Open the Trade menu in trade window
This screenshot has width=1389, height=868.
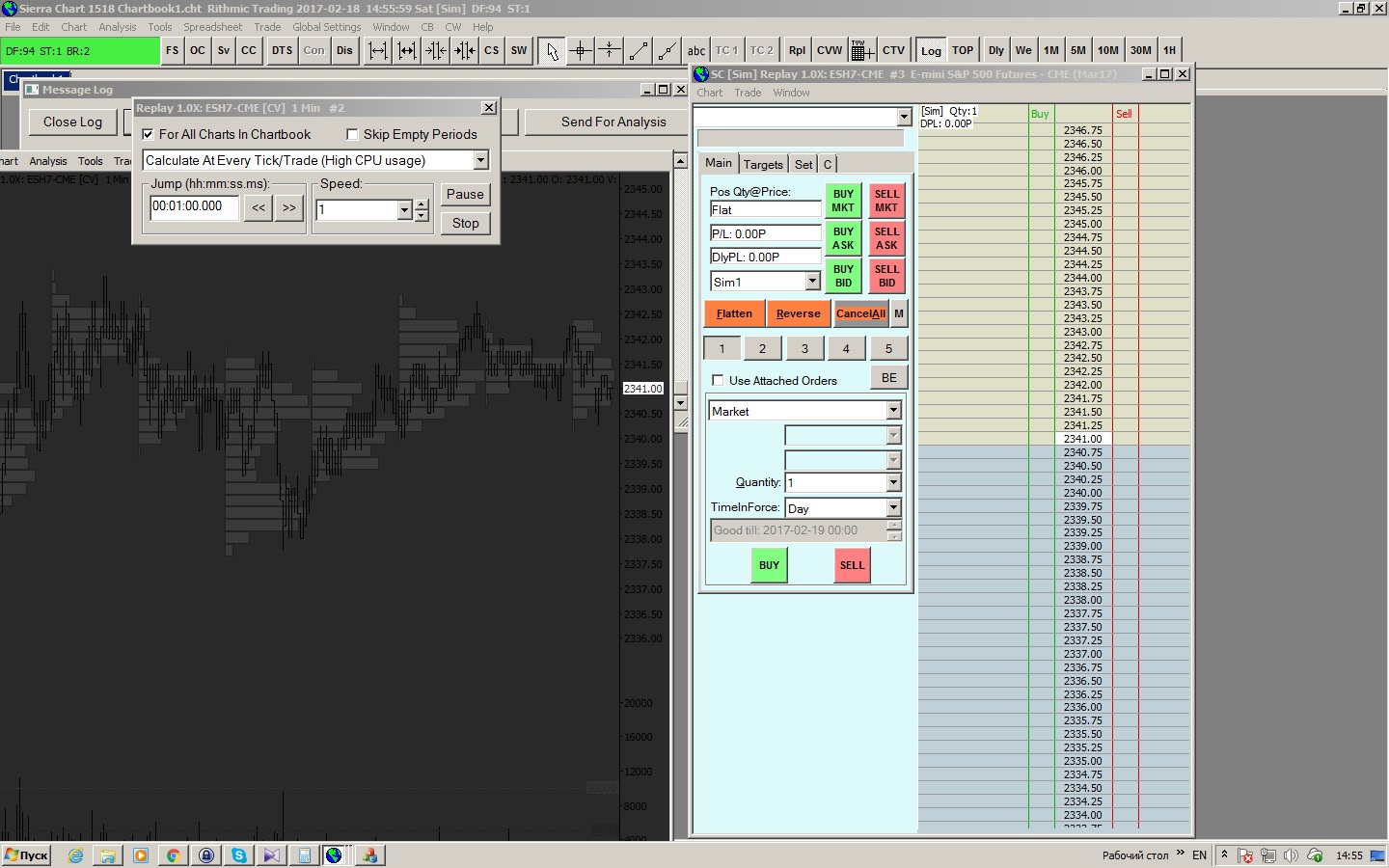click(748, 93)
